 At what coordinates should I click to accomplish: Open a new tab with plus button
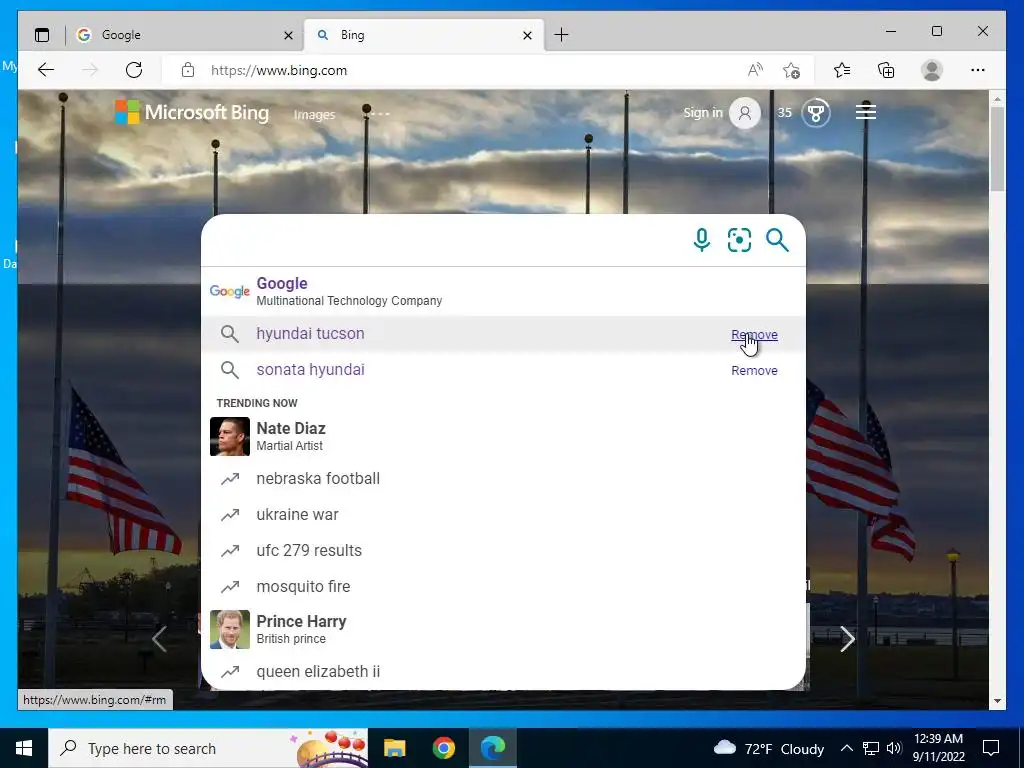(x=561, y=35)
